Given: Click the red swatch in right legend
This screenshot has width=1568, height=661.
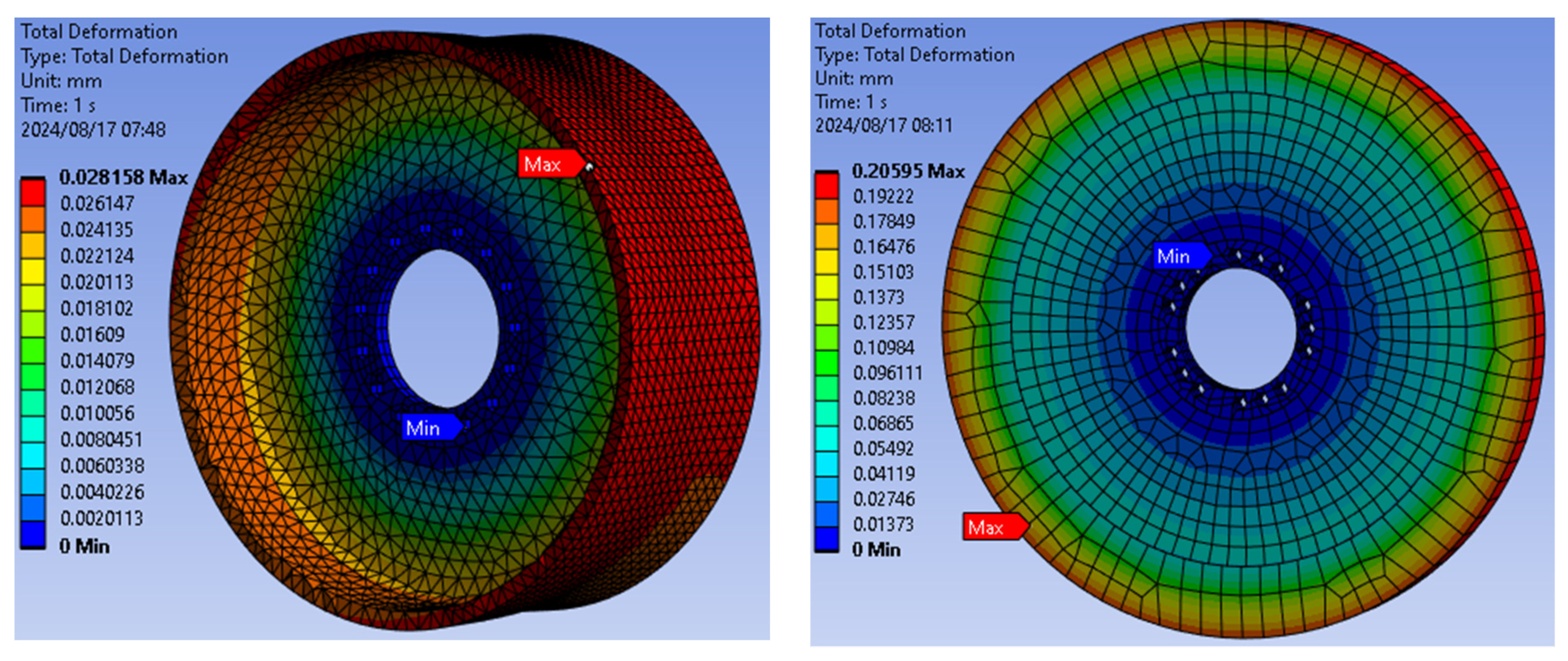Looking at the screenshot, I should (x=826, y=185).
